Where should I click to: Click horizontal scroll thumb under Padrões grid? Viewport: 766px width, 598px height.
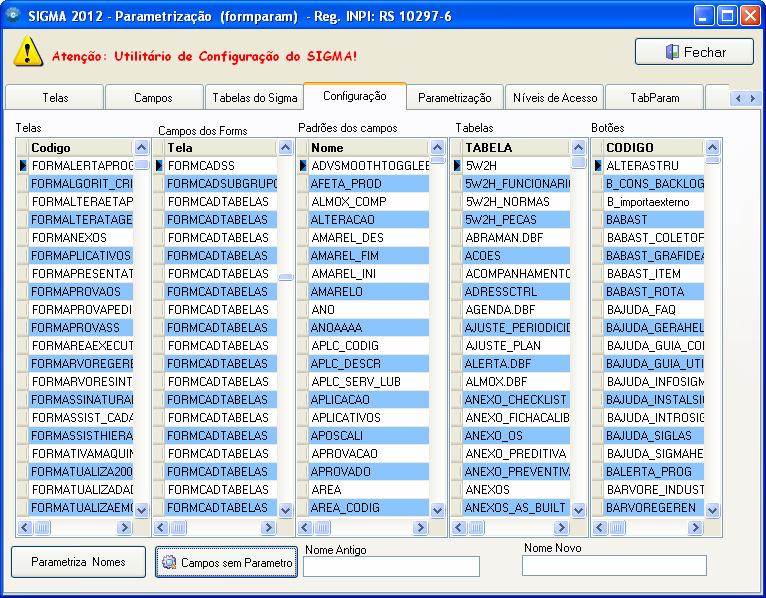click(x=322, y=528)
